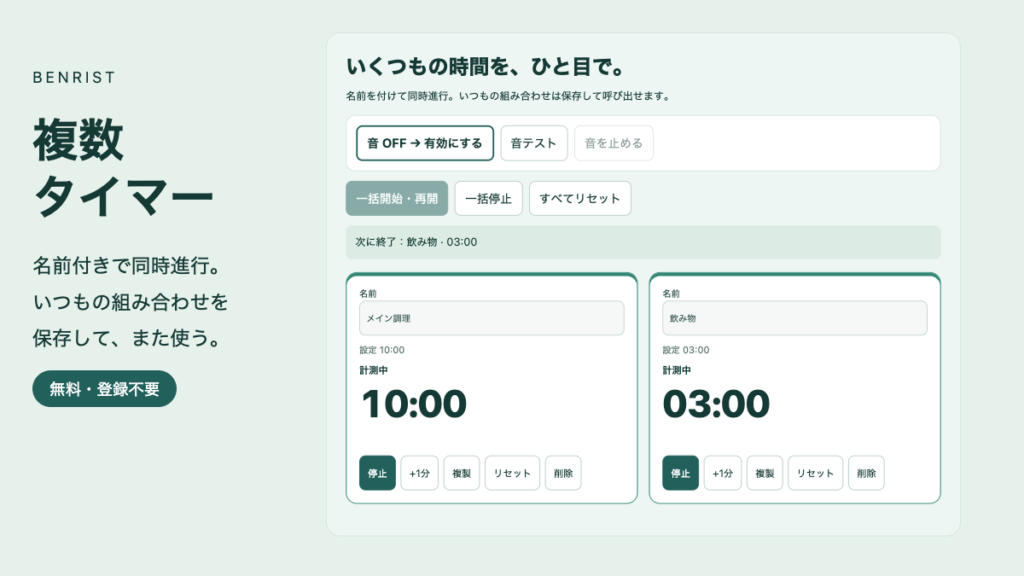The height and width of the screenshot is (576, 1024).
Task: Click the 音を止める button
Action: point(613,143)
